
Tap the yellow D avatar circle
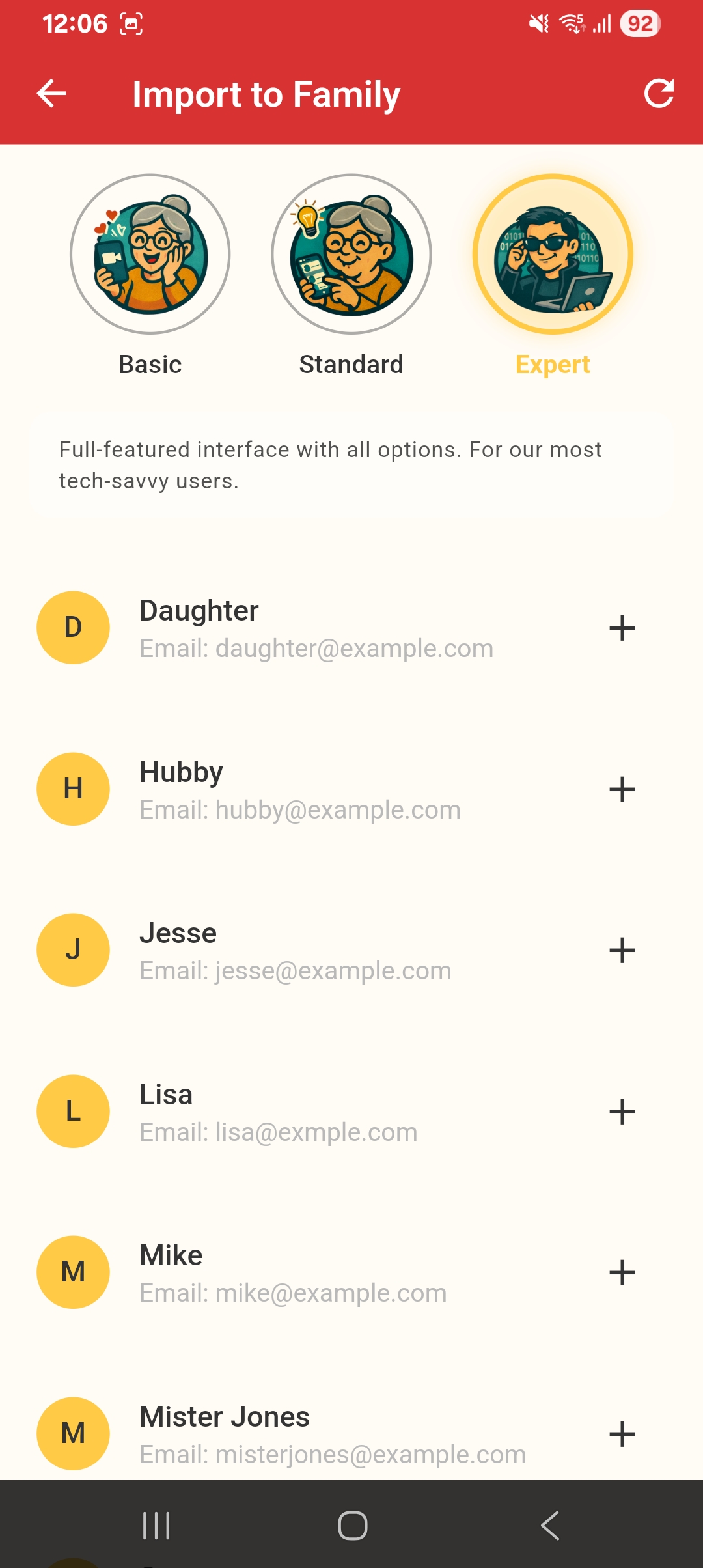tap(73, 628)
